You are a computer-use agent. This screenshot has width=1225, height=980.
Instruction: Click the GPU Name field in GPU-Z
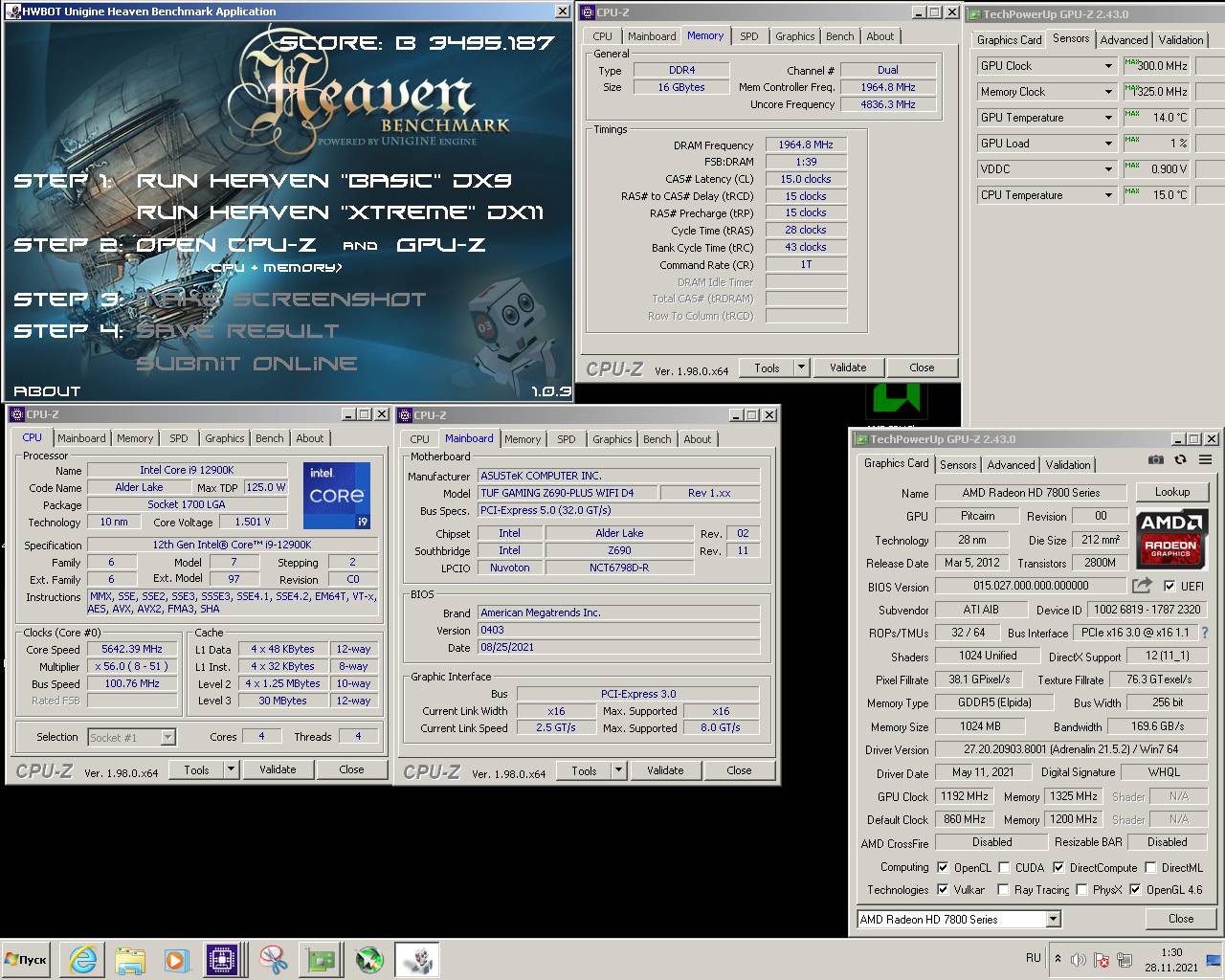pyautogui.click(x=1031, y=493)
